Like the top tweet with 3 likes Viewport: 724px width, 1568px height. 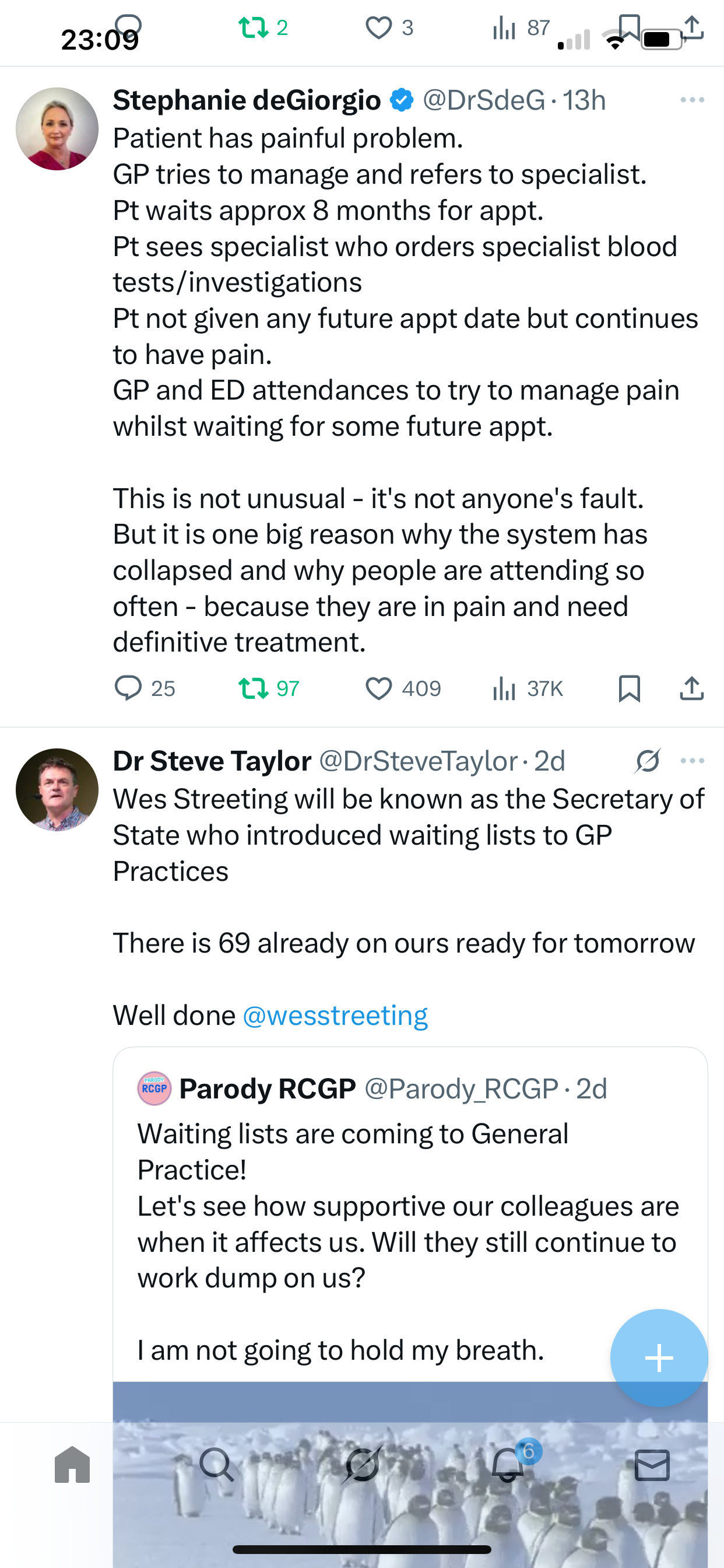[x=378, y=28]
